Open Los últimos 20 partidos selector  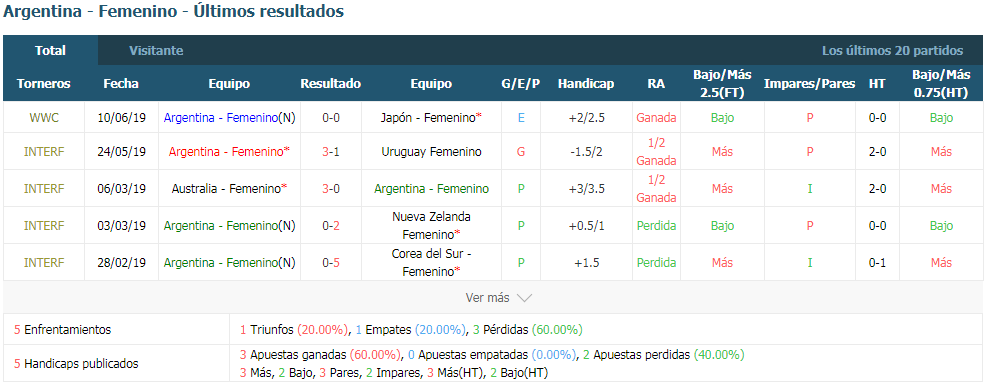tap(892, 51)
